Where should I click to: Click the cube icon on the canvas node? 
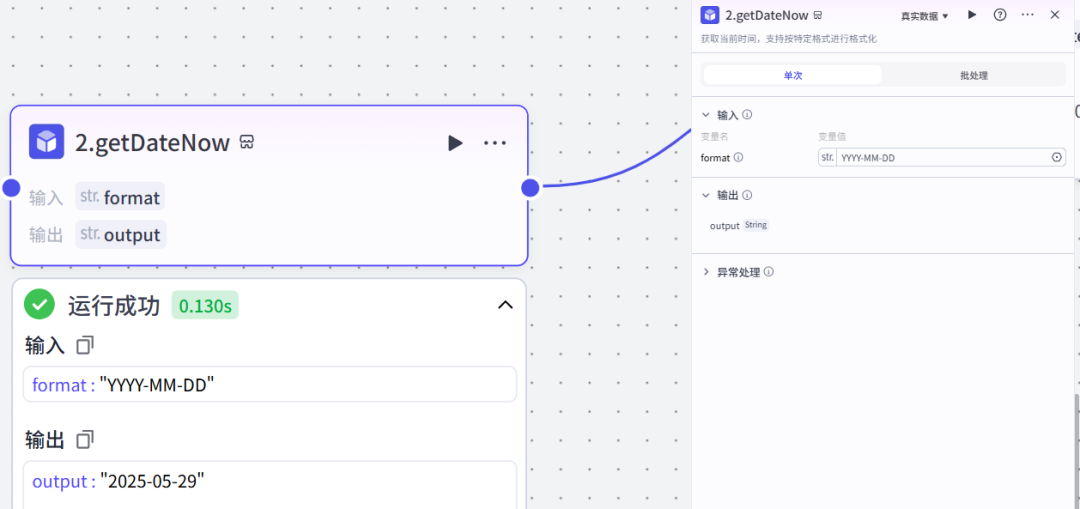coord(47,142)
